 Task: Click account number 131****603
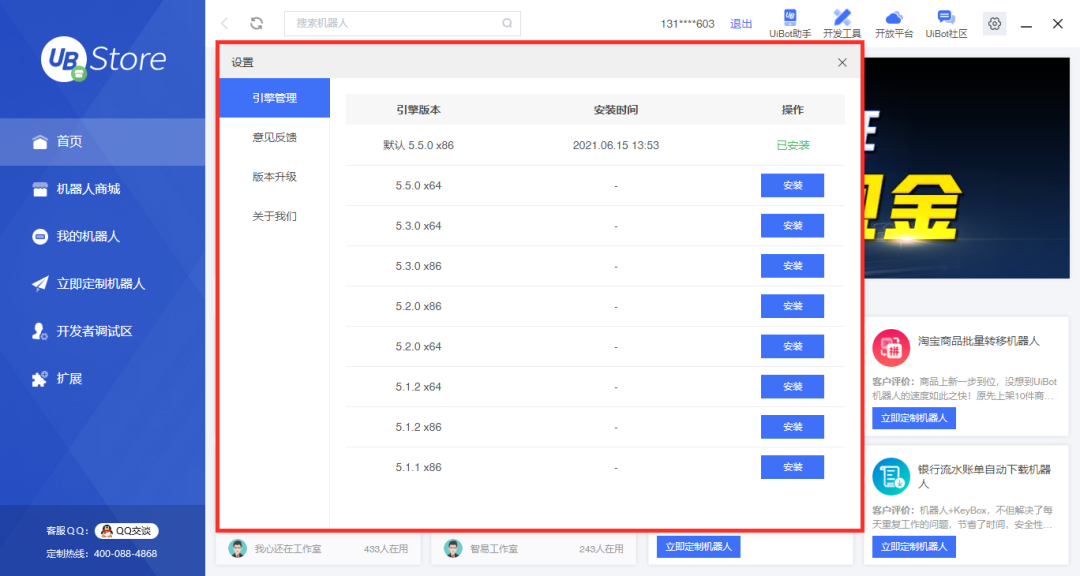pos(687,24)
